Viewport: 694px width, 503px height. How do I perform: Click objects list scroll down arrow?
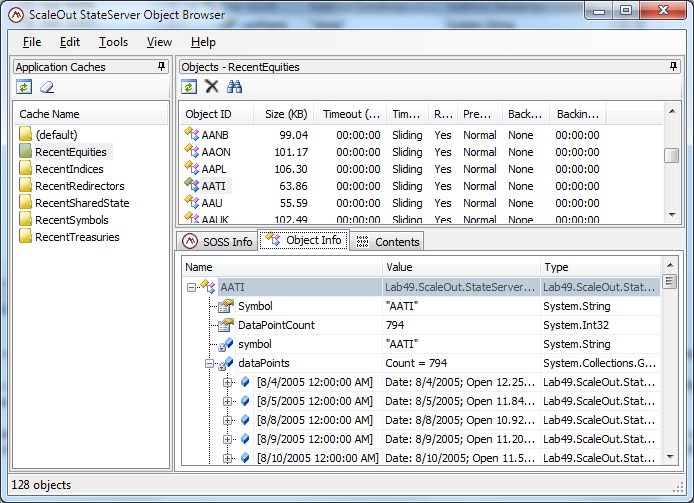click(672, 215)
